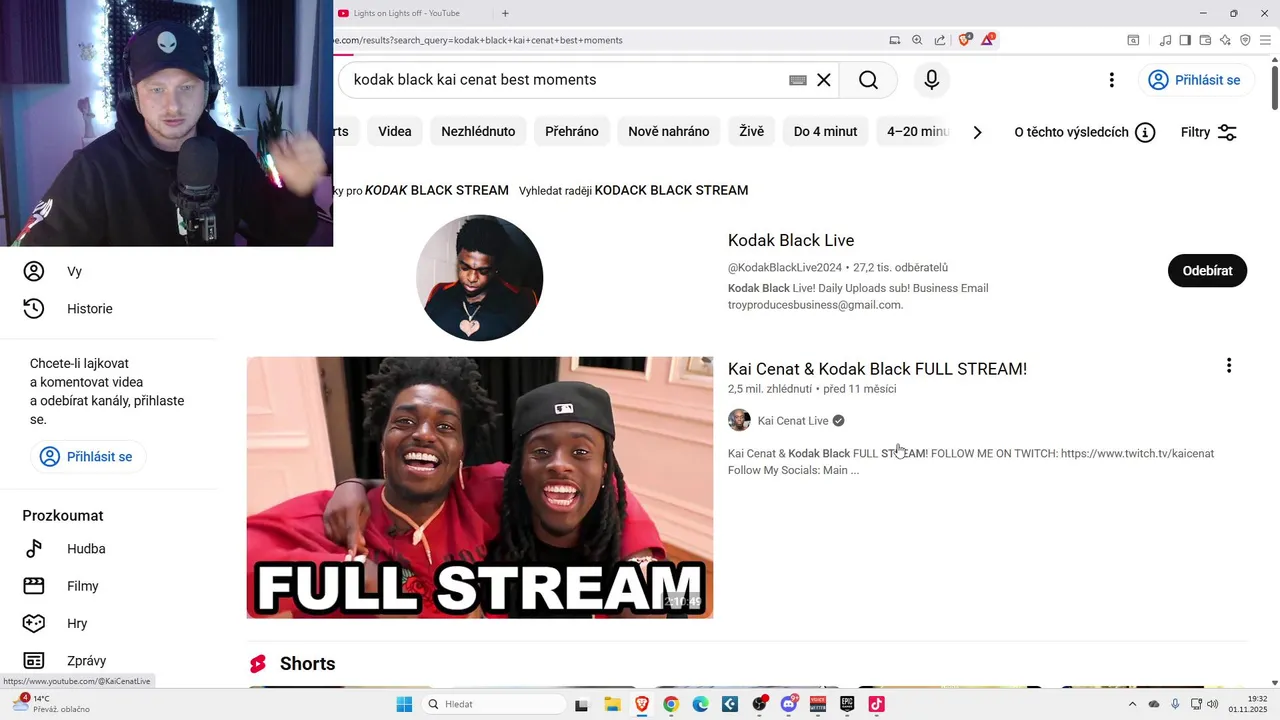Select the 4–20 minut filter chip

tap(917, 131)
